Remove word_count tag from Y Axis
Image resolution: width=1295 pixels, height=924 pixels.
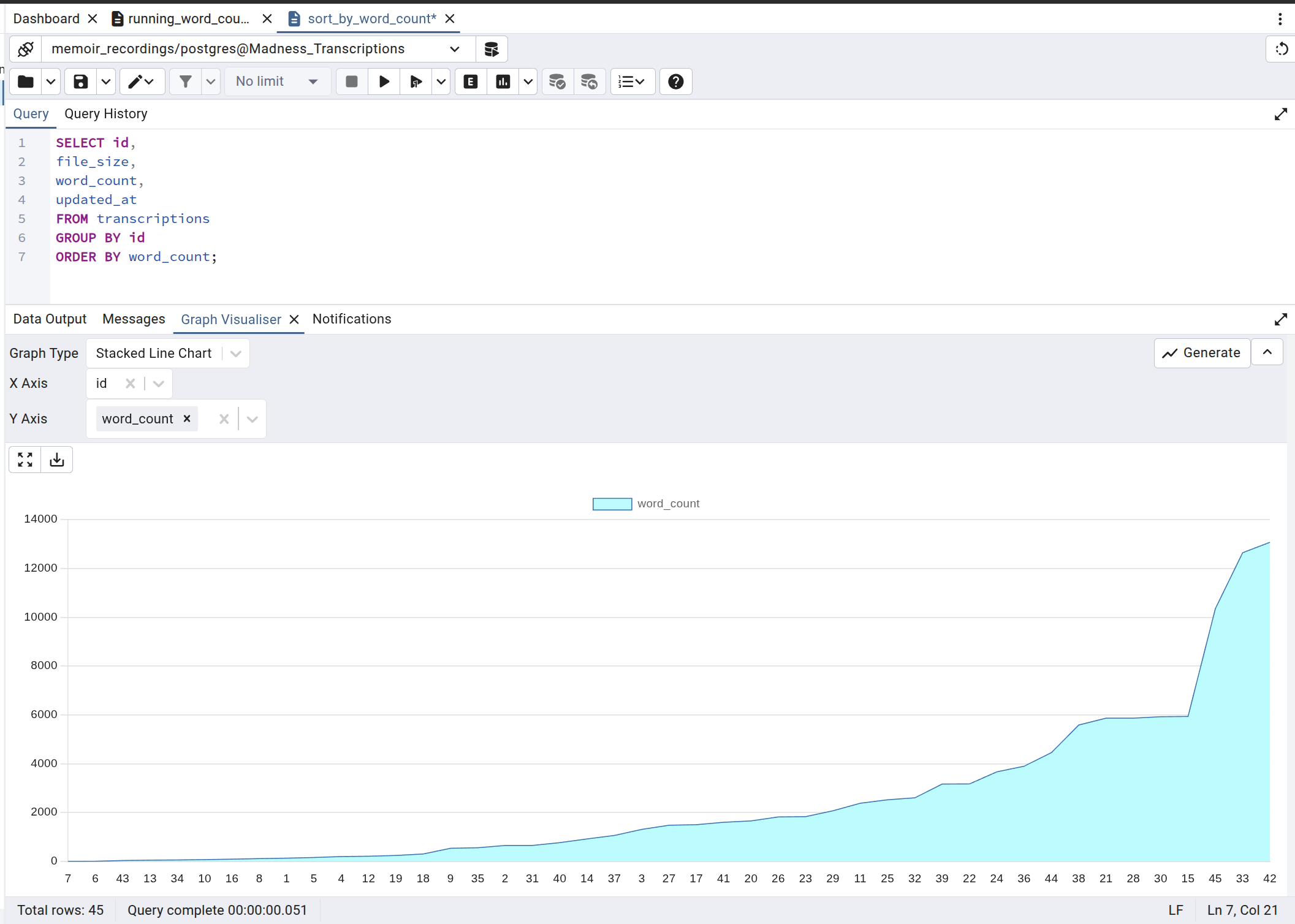[x=187, y=418]
